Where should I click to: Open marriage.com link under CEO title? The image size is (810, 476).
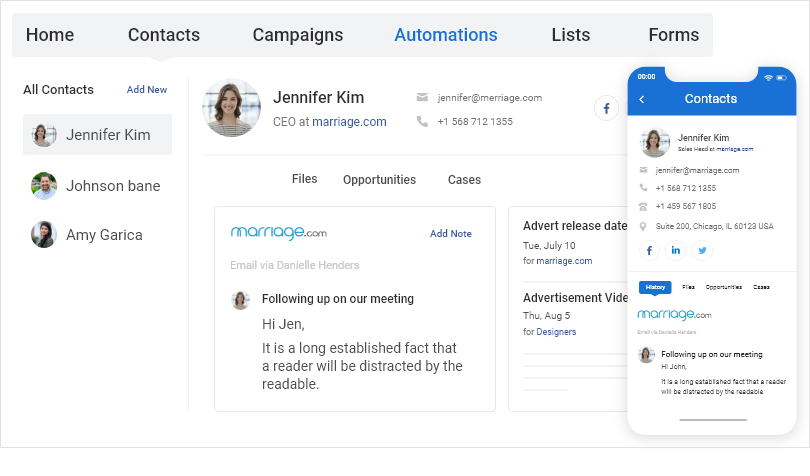349,122
